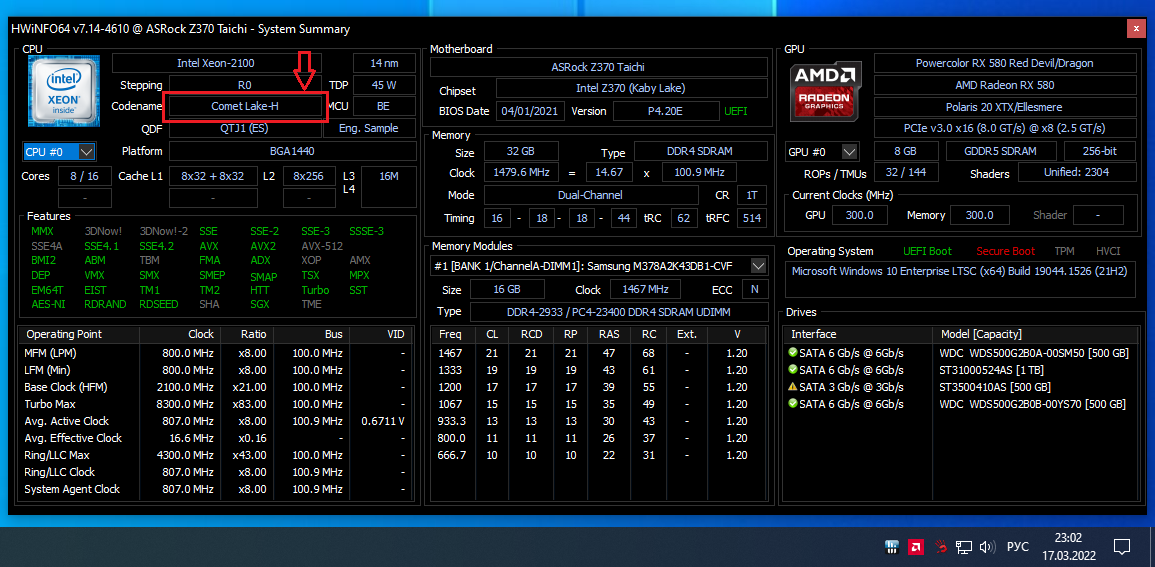1155x567 pixels.
Task: Open the GPU #0 selector dropdown
Action: tap(822, 152)
